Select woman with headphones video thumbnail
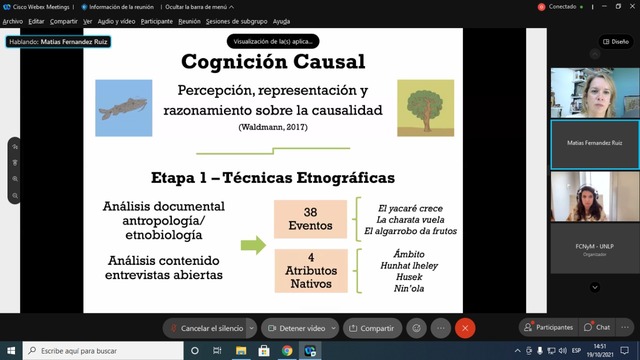The image size is (640, 360). coord(595,196)
